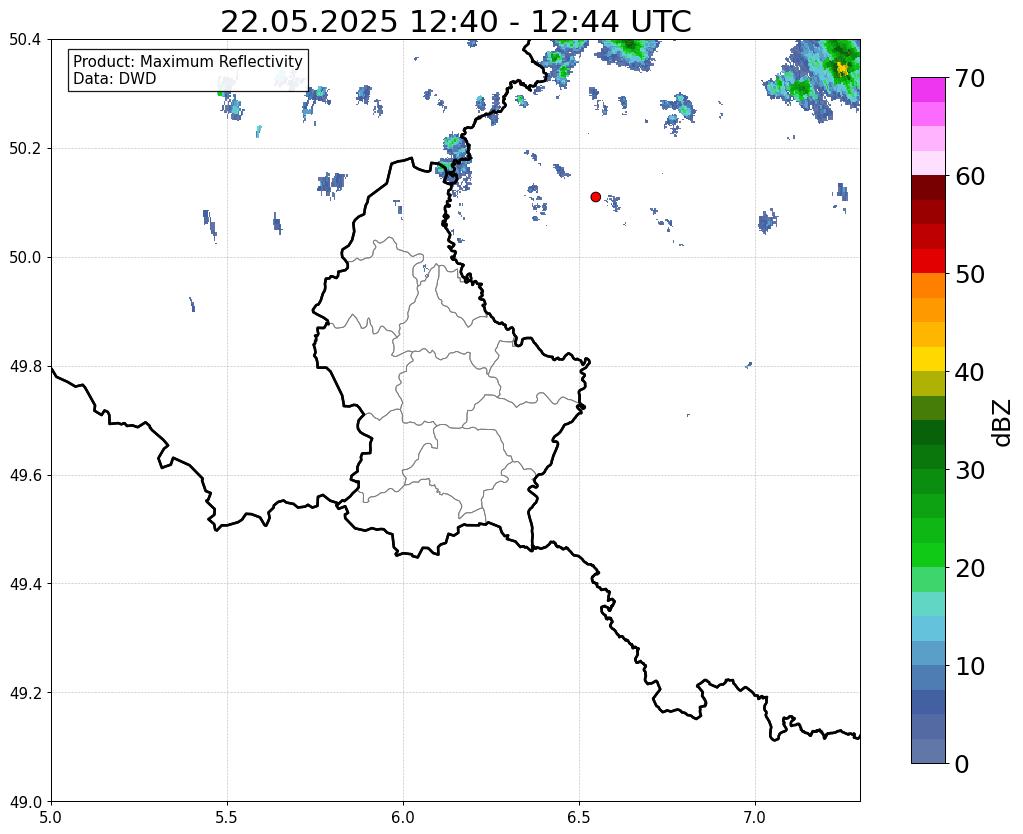The height and width of the screenshot is (834, 1023).
Task: Click the longitude tick label 5.5
Action: coord(227,818)
